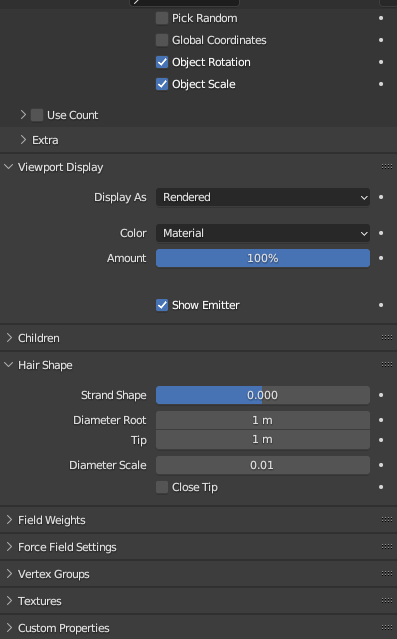
Task: Click the Vertex Groups panel drag grip
Action: pos(387,573)
